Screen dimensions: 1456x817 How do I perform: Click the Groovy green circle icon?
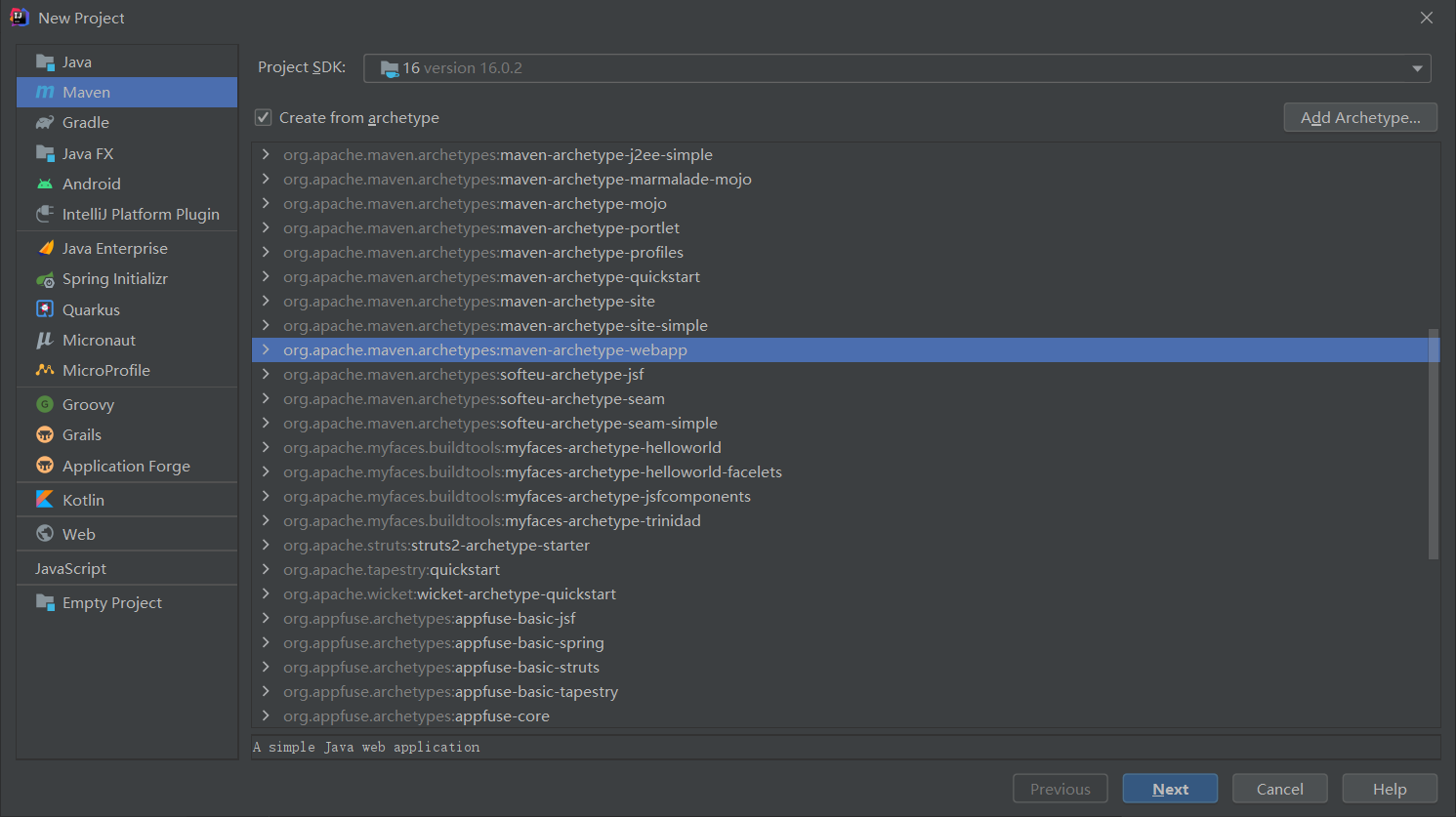[45, 404]
